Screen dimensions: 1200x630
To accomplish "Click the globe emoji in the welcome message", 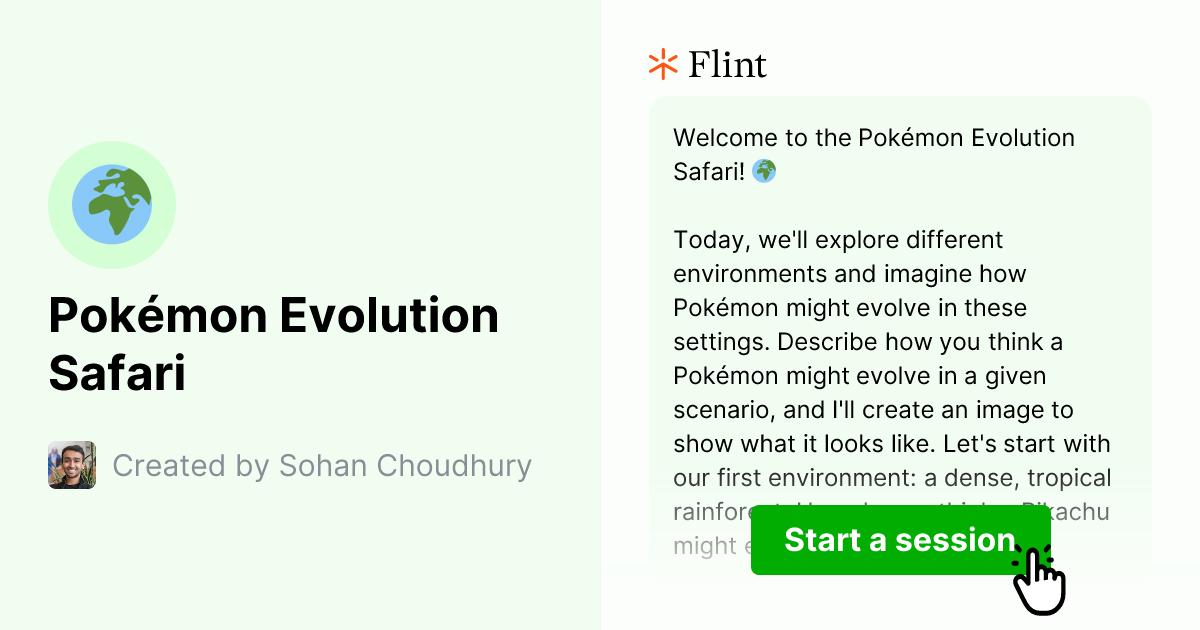I will coord(763,171).
